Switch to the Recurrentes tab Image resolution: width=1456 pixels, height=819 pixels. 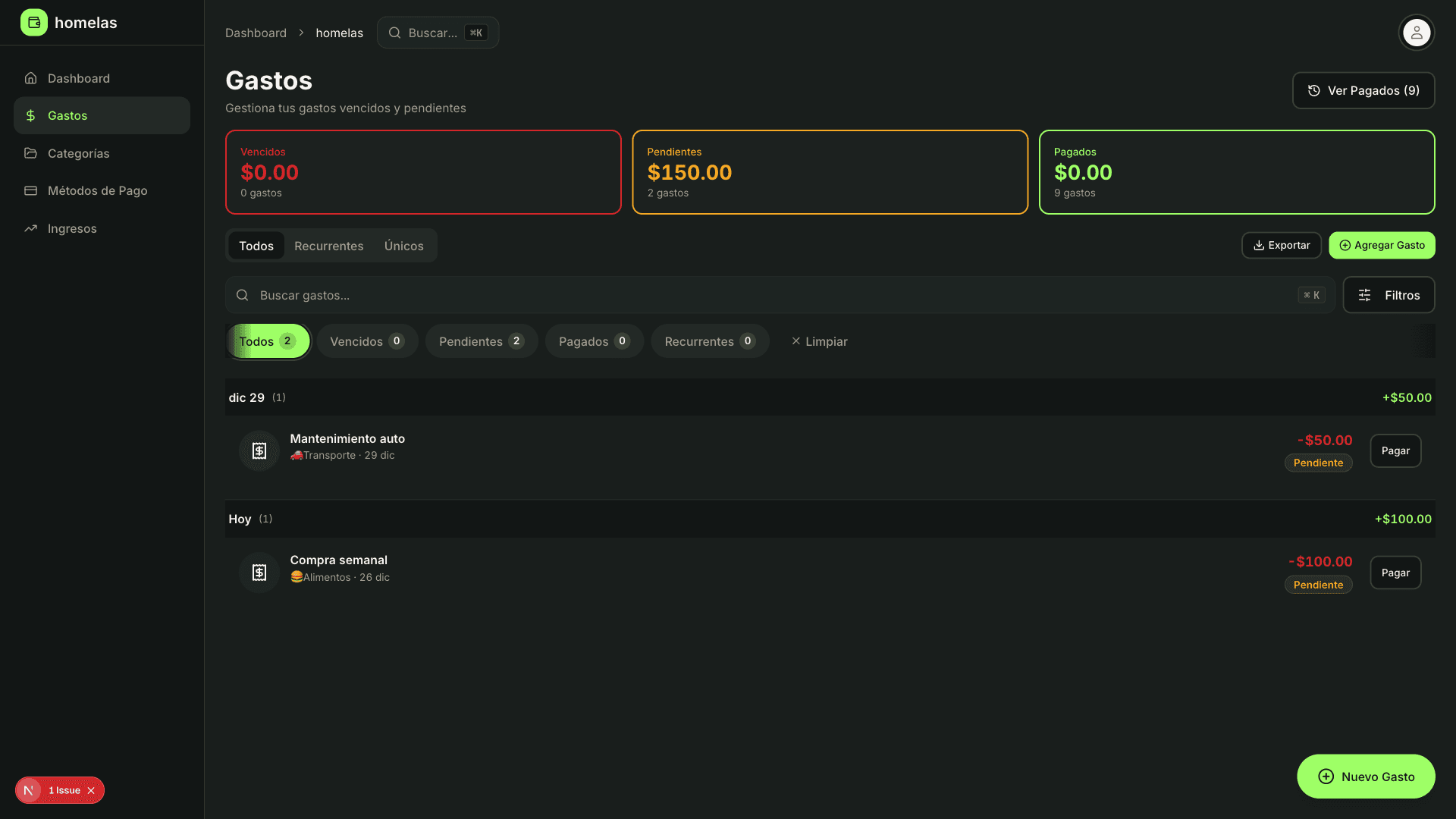tap(328, 246)
